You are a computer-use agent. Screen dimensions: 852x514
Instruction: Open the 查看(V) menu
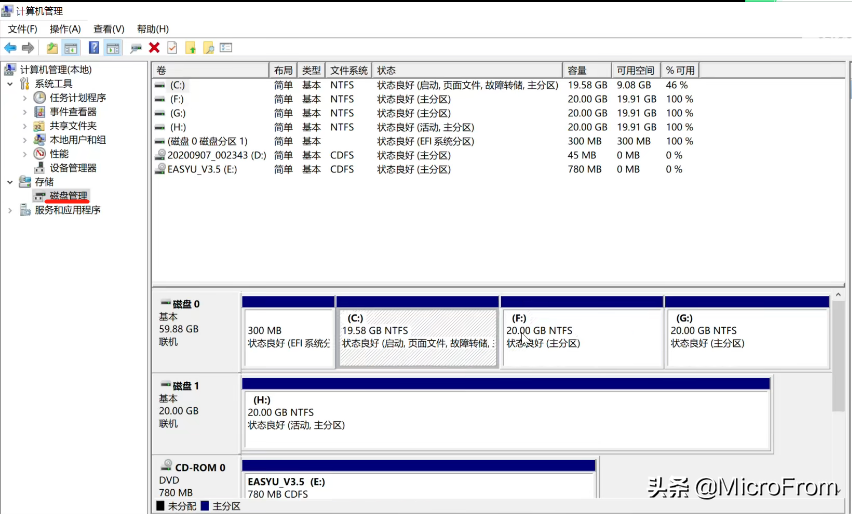(109, 29)
